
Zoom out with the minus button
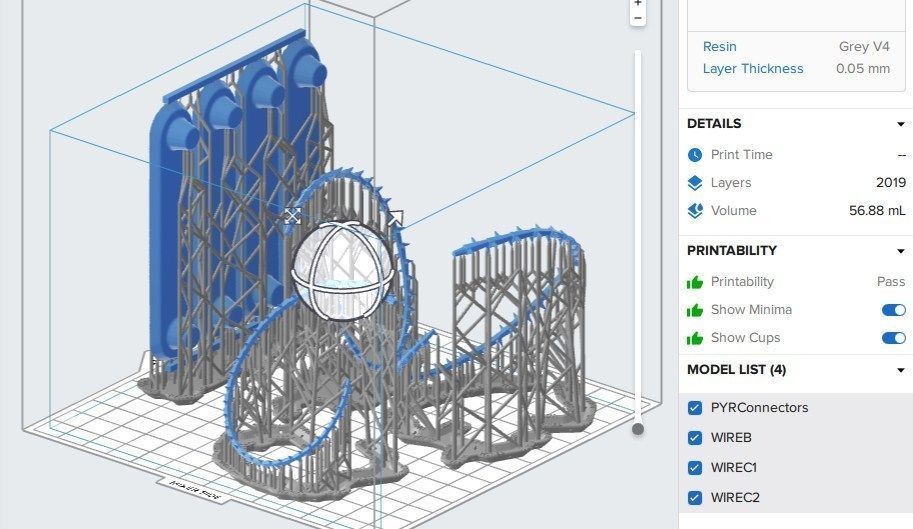[638, 18]
